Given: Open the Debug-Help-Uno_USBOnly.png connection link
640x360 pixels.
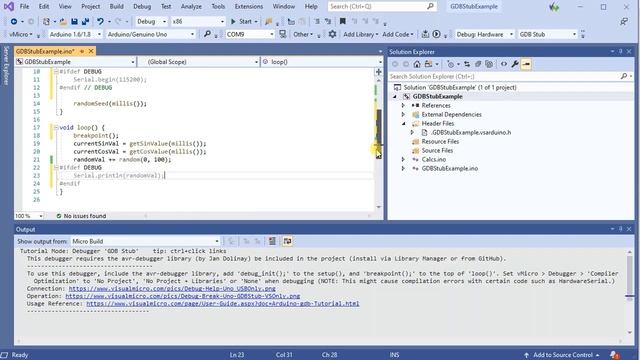Looking at the screenshot, I should 172,289.
